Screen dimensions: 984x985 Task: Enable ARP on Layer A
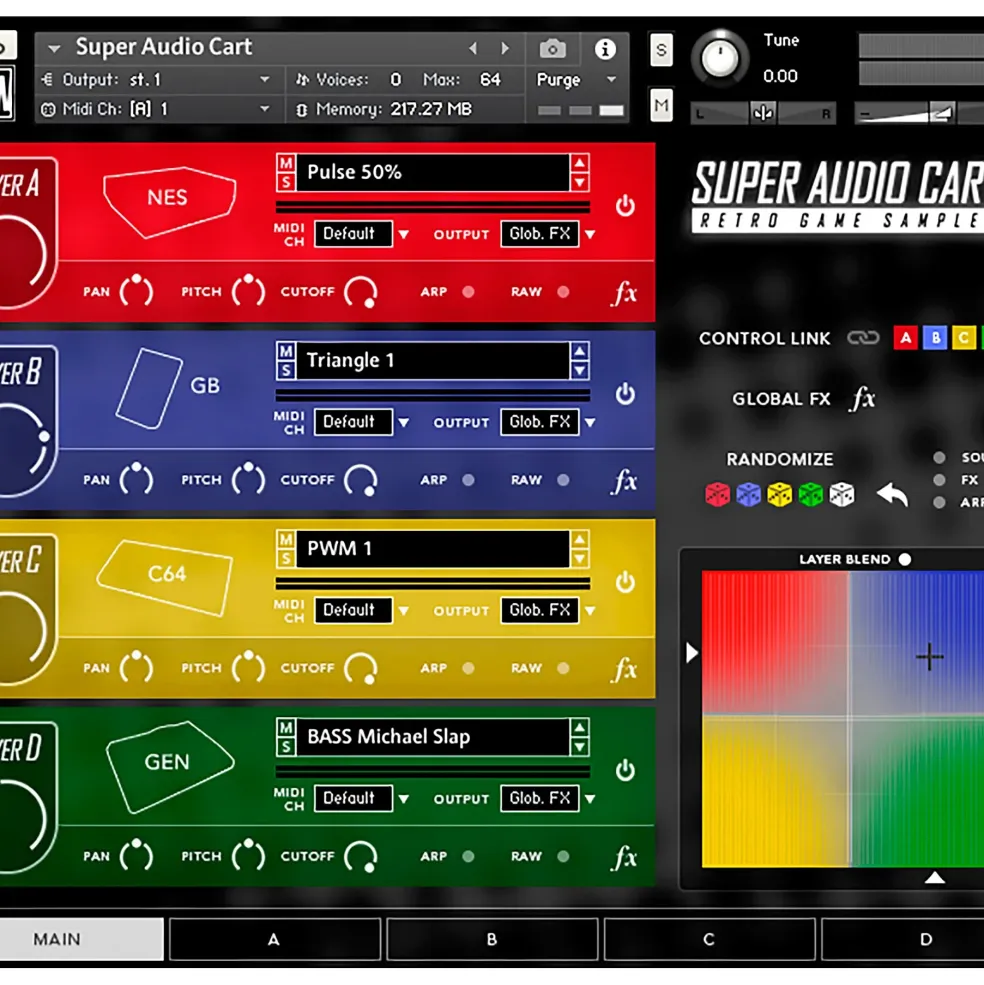click(x=468, y=292)
